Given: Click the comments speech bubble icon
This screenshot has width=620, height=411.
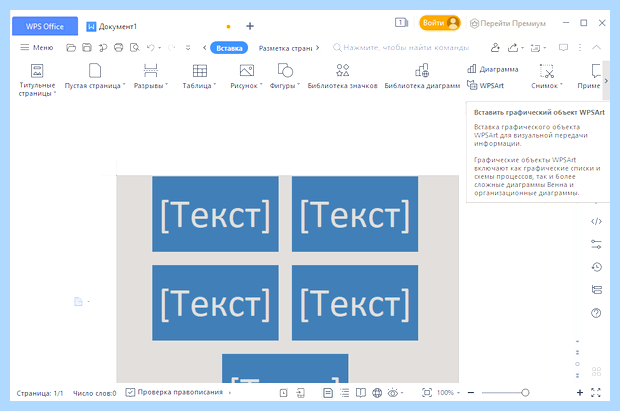Looking at the screenshot, I should pos(563,48).
